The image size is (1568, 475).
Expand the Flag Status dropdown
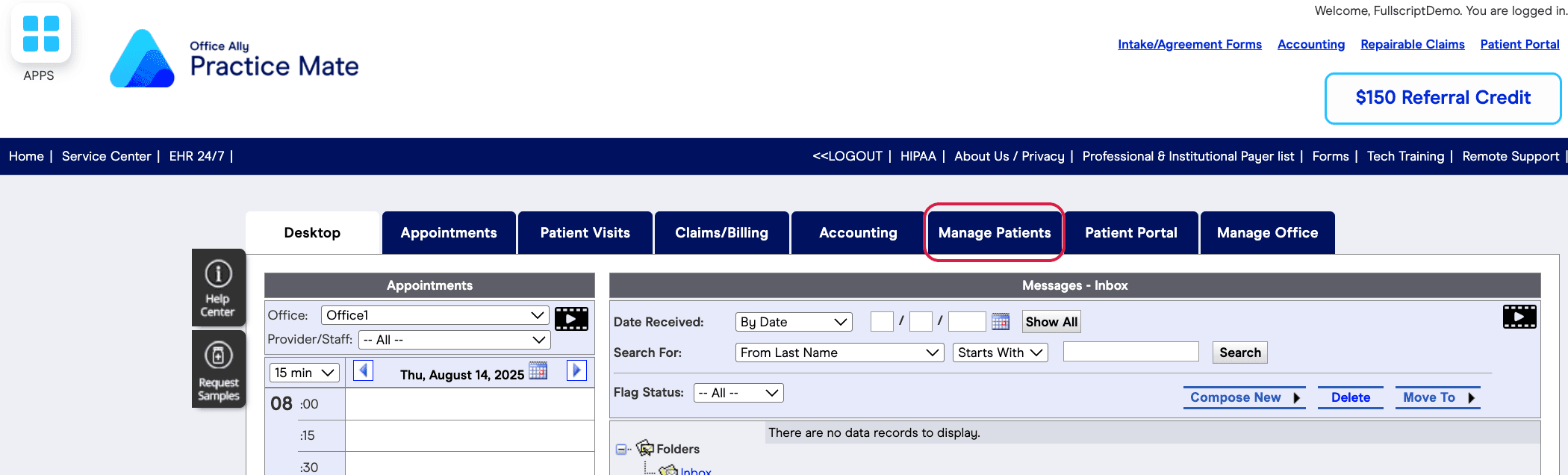738,393
